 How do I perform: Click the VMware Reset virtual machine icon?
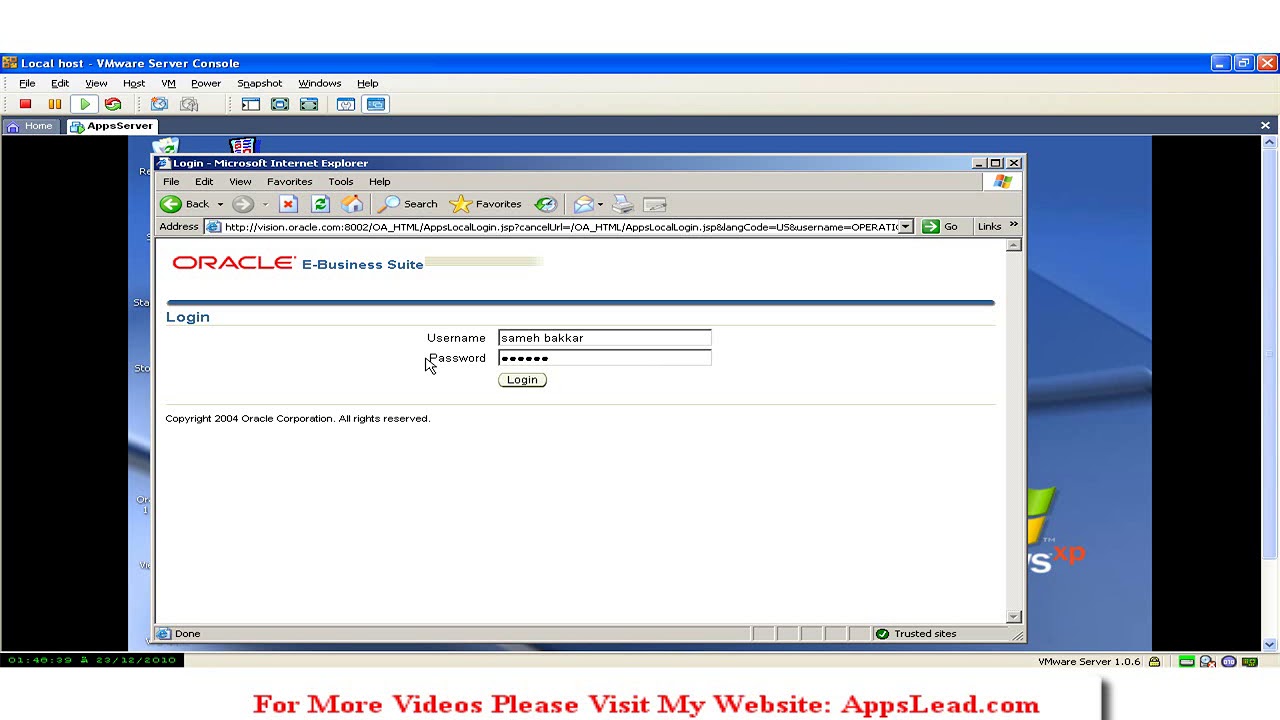click(x=113, y=104)
